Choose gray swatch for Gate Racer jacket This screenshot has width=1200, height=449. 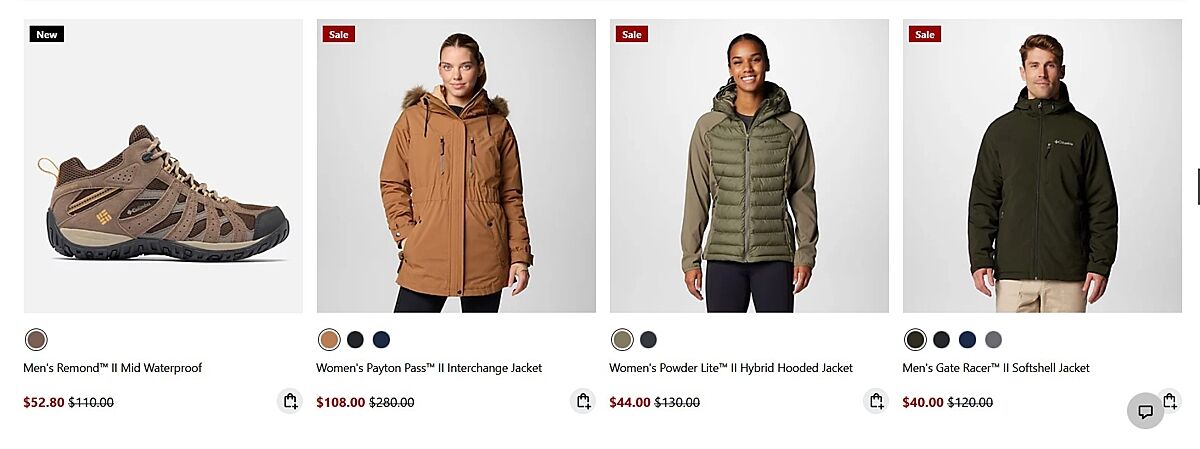point(993,340)
